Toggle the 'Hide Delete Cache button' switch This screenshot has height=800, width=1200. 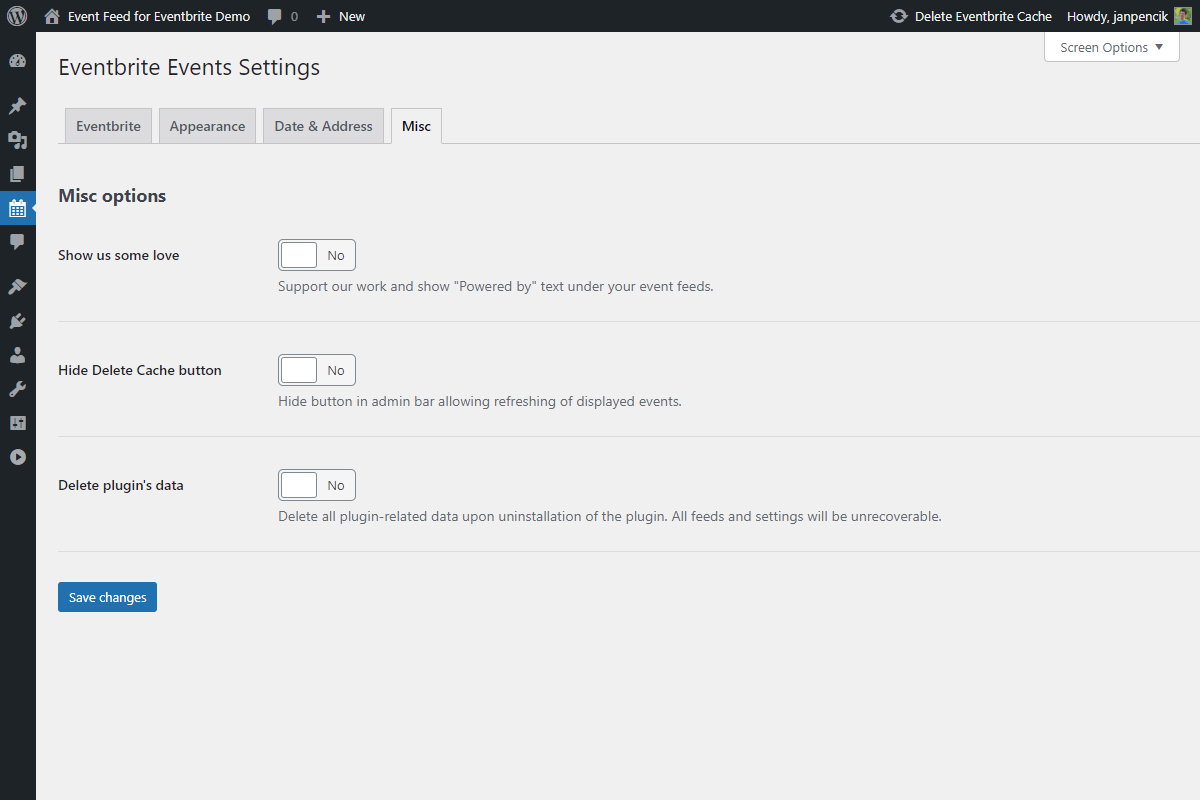click(x=316, y=370)
